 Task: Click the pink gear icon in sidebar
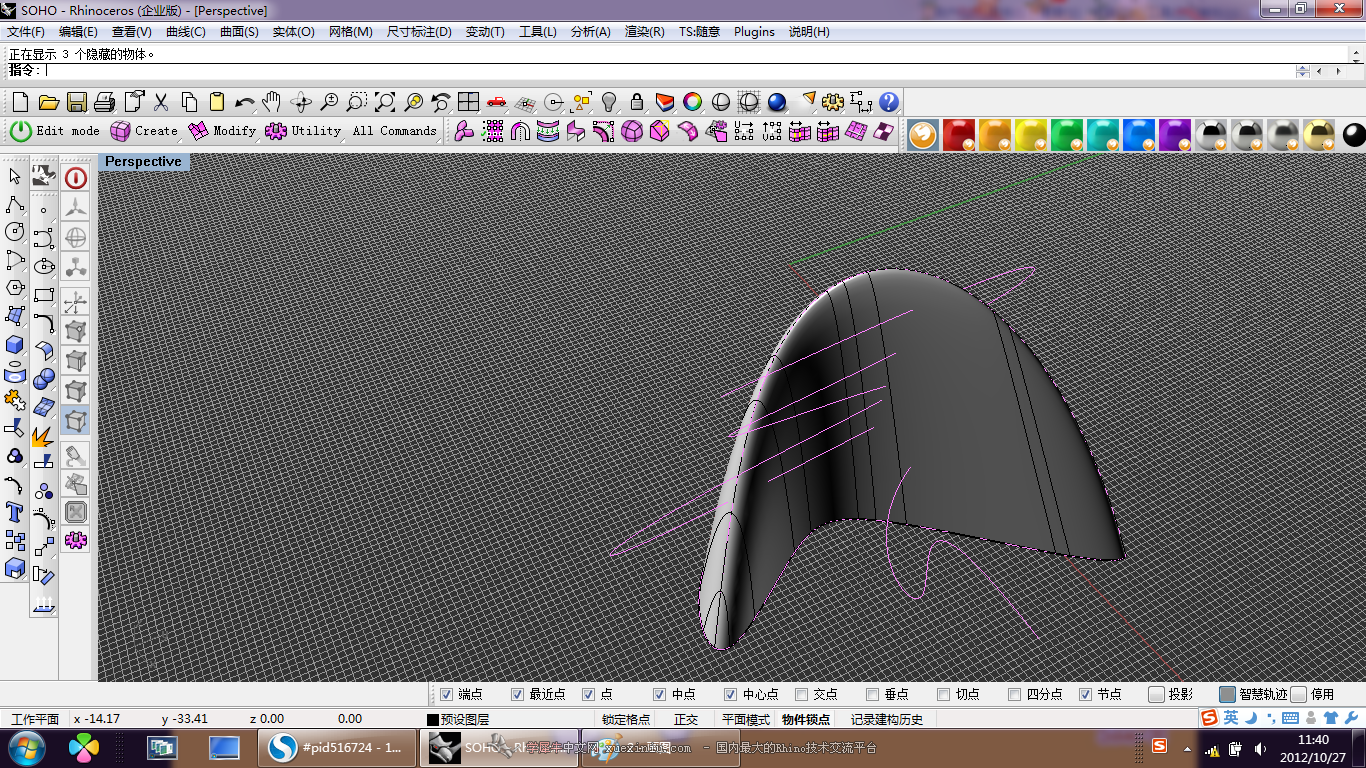[76, 540]
